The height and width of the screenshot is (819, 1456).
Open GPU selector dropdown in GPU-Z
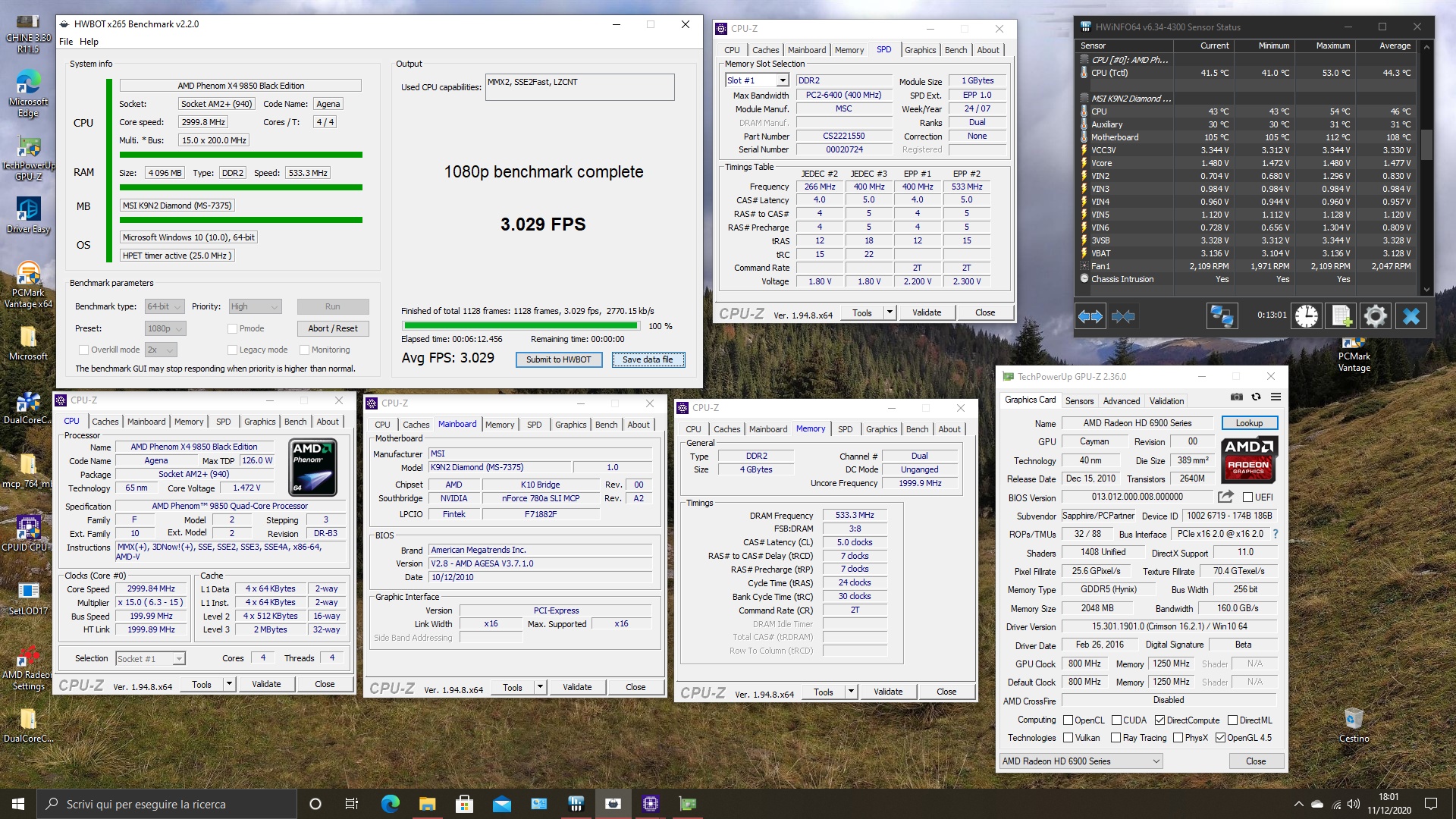click(x=1081, y=761)
